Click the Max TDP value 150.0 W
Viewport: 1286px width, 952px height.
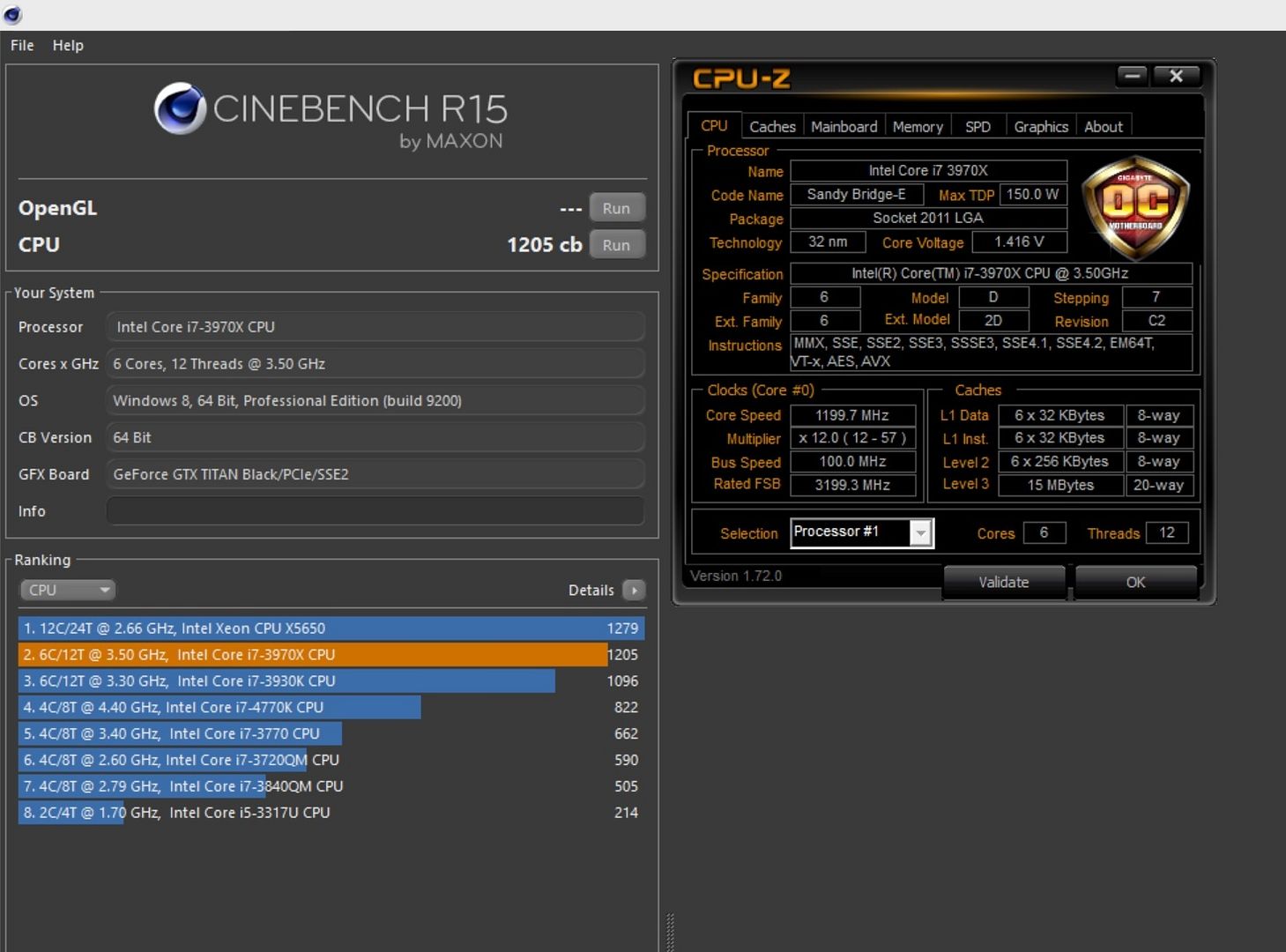pos(1033,194)
